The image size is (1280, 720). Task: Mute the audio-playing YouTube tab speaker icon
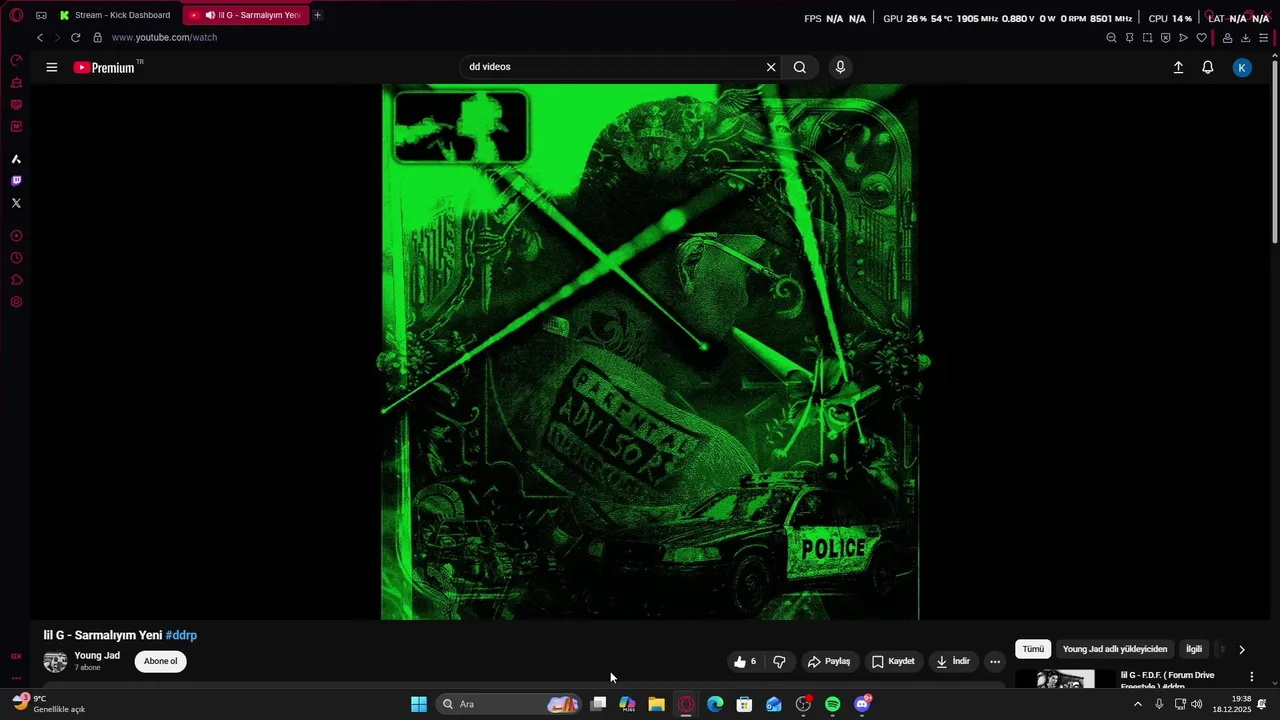pyautogui.click(x=210, y=15)
